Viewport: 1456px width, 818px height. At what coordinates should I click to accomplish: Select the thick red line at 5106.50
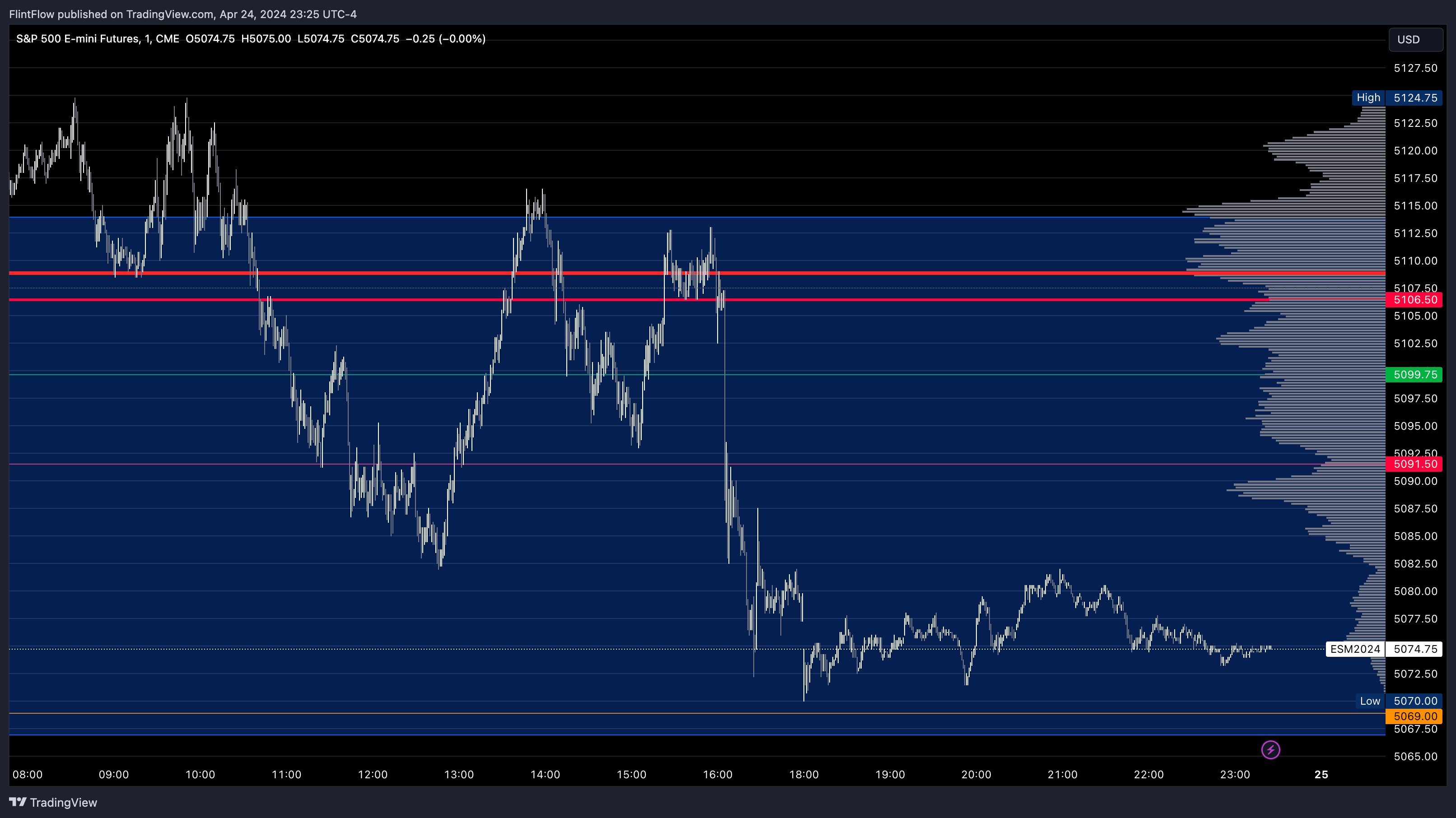click(697, 300)
